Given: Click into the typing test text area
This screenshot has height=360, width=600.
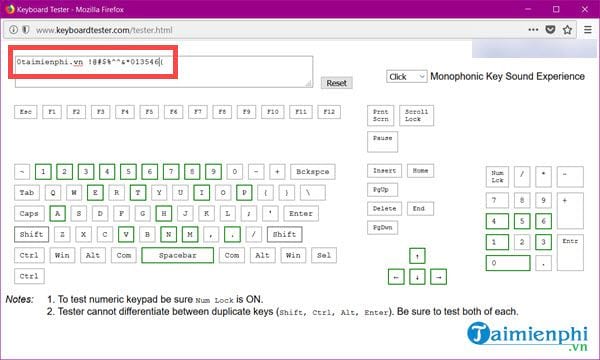Looking at the screenshot, I should click(x=164, y=72).
